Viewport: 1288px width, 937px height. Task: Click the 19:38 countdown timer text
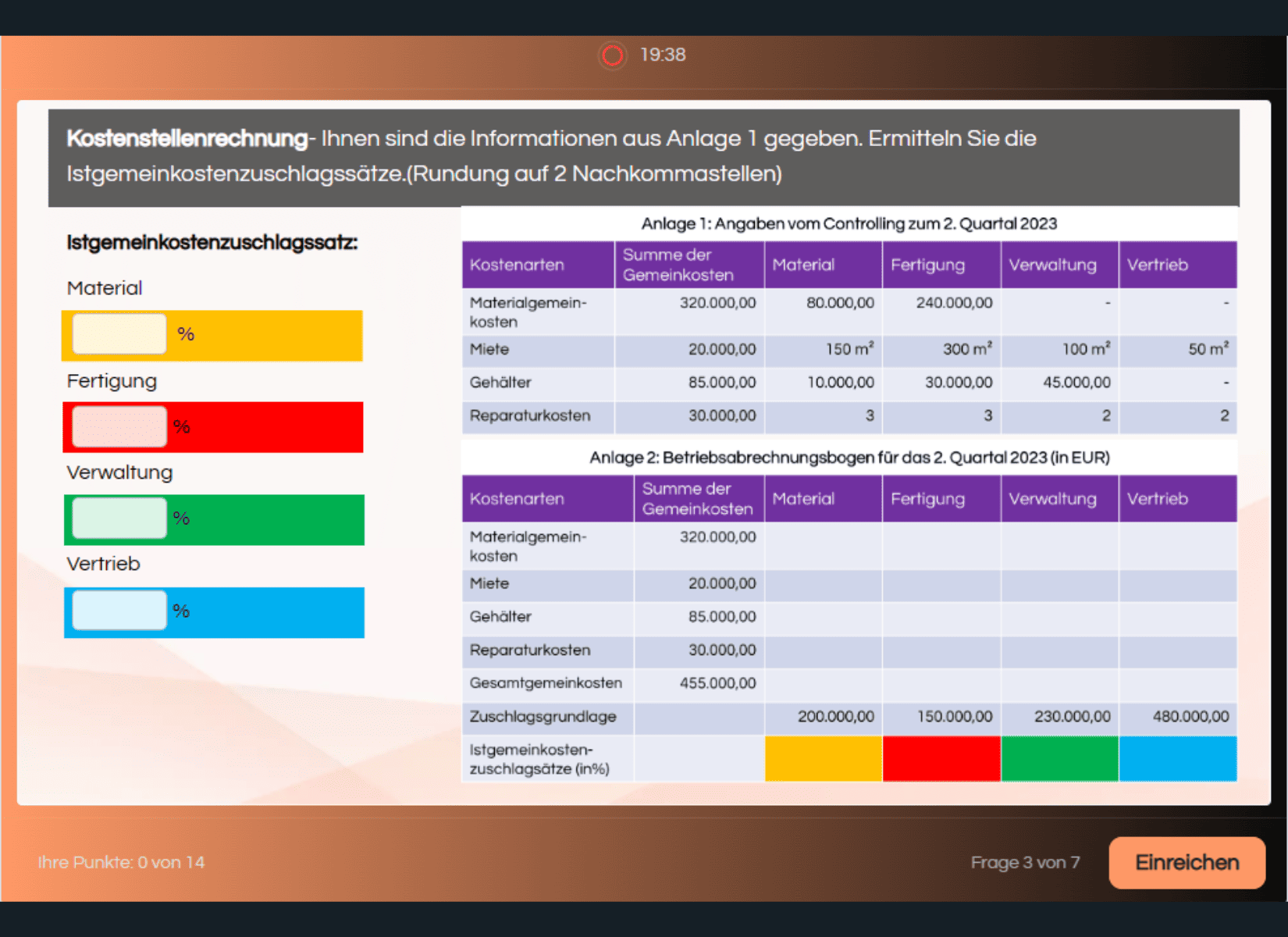663,55
